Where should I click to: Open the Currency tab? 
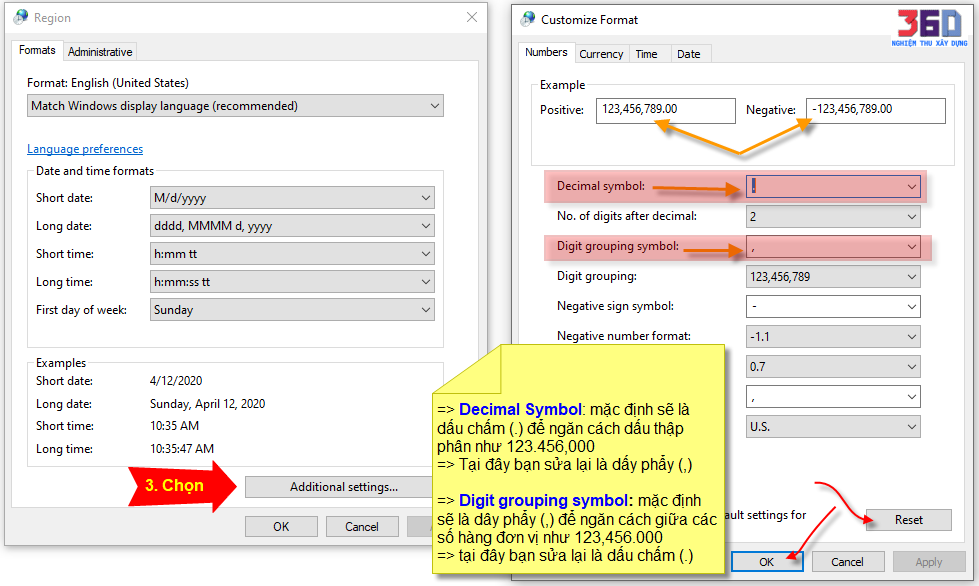click(601, 54)
